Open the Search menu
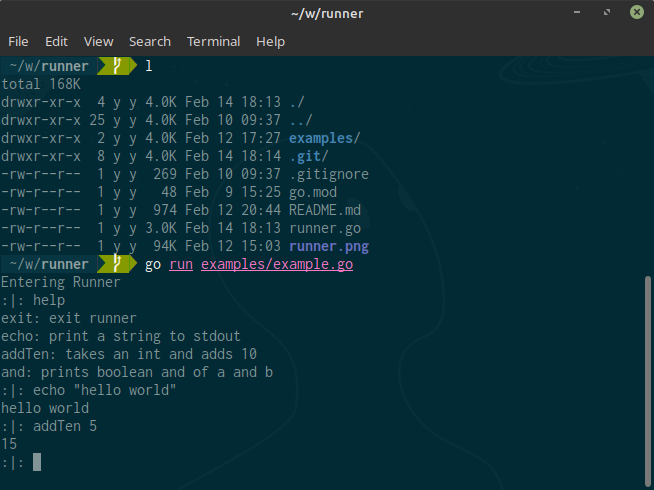 (x=150, y=42)
